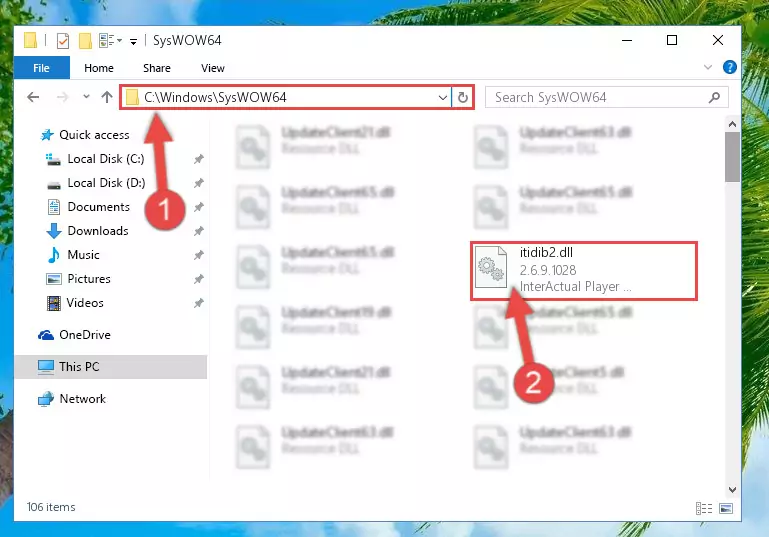Click the pin icon next to Downloads
769x537 pixels.
pos(199,231)
